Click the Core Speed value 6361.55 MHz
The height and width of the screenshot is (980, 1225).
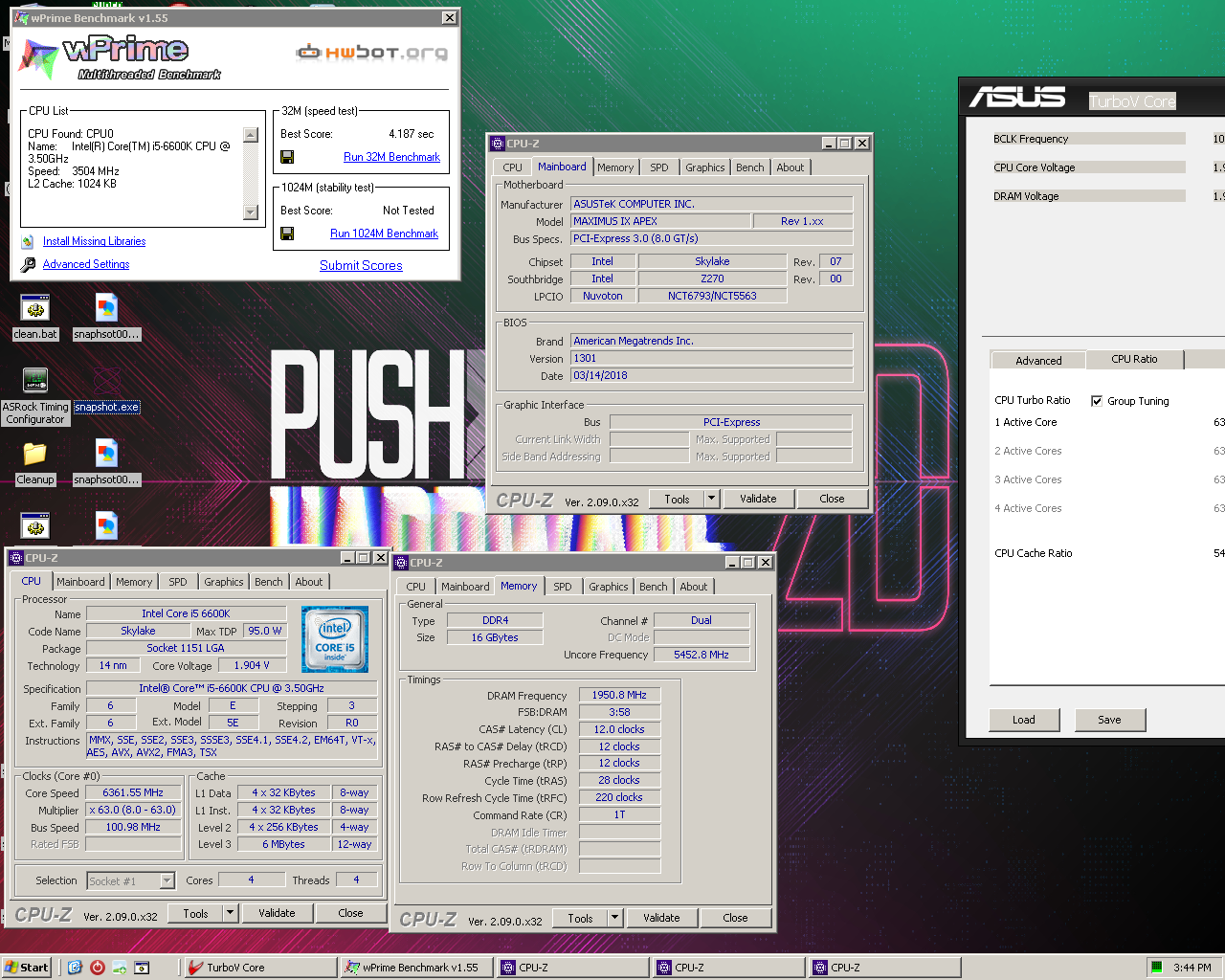pyautogui.click(x=133, y=792)
